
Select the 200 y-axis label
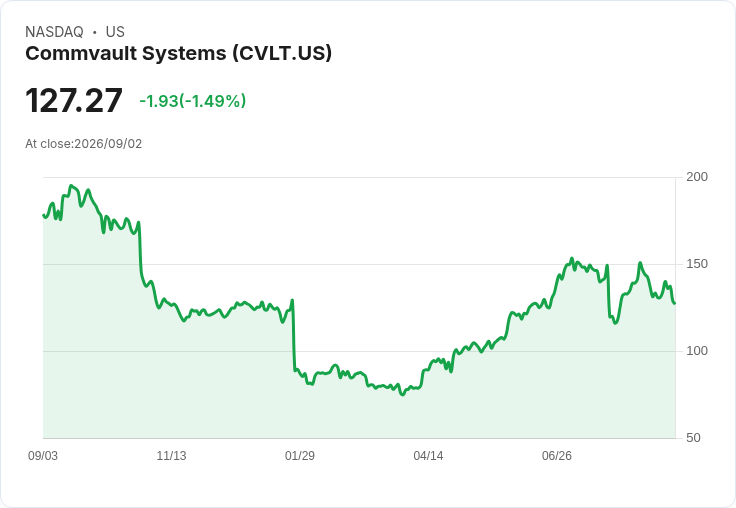pos(697,177)
